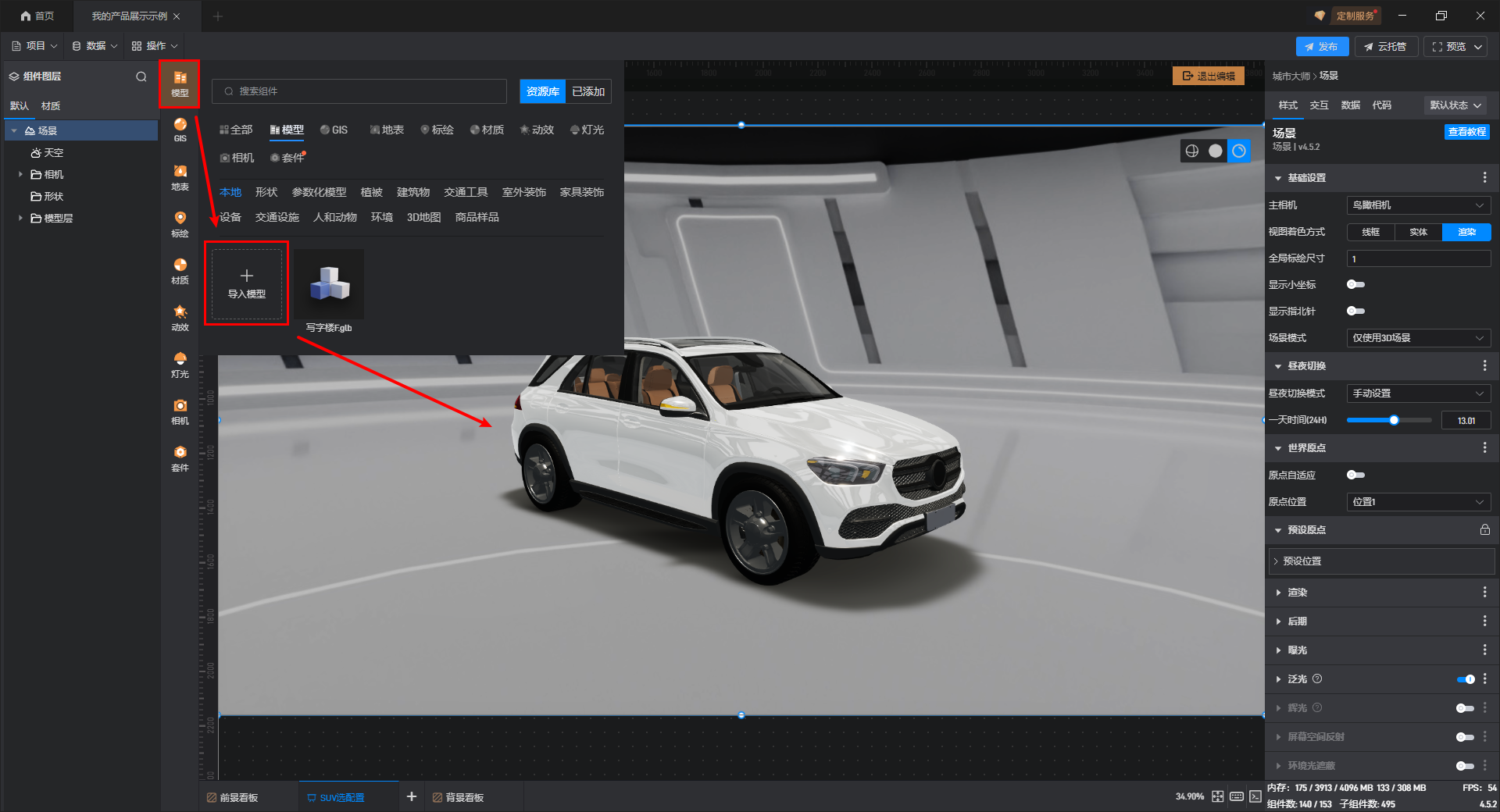Open the 默认状态 dropdown

[x=1455, y=105]
